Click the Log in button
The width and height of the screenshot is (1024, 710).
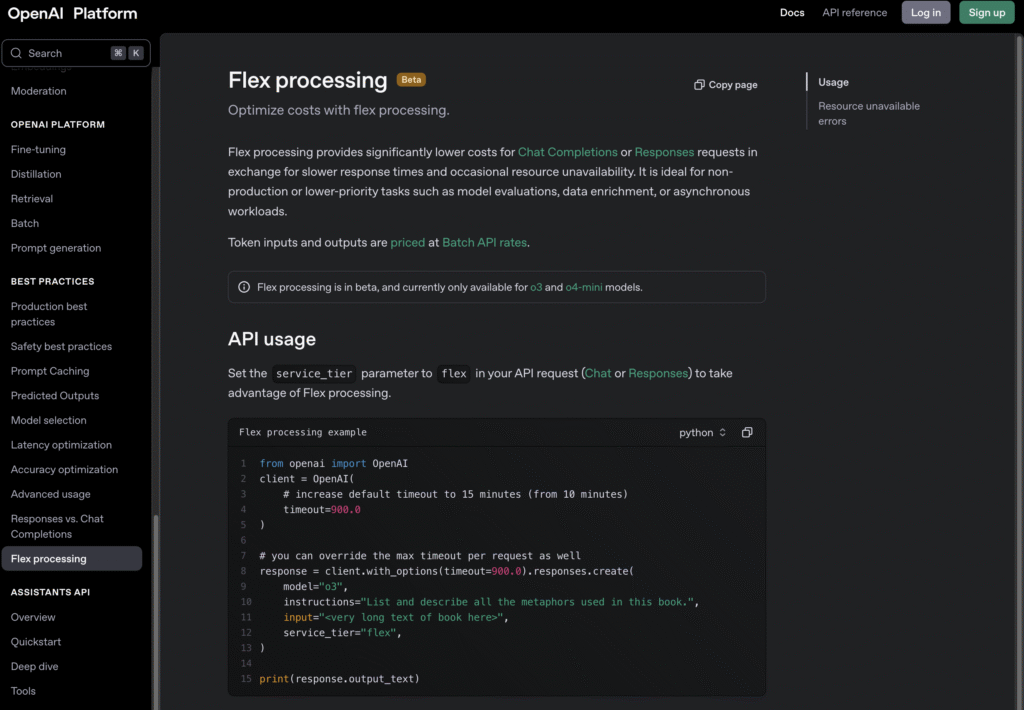tap(925, 12)
